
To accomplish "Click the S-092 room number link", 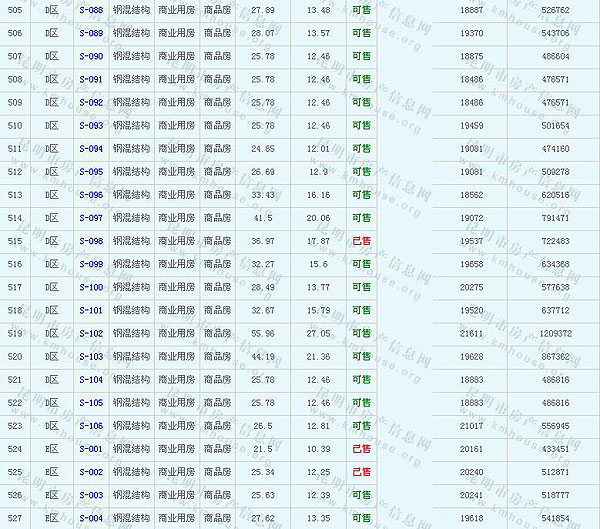I will pyautogui.click(x=90, y=102).
